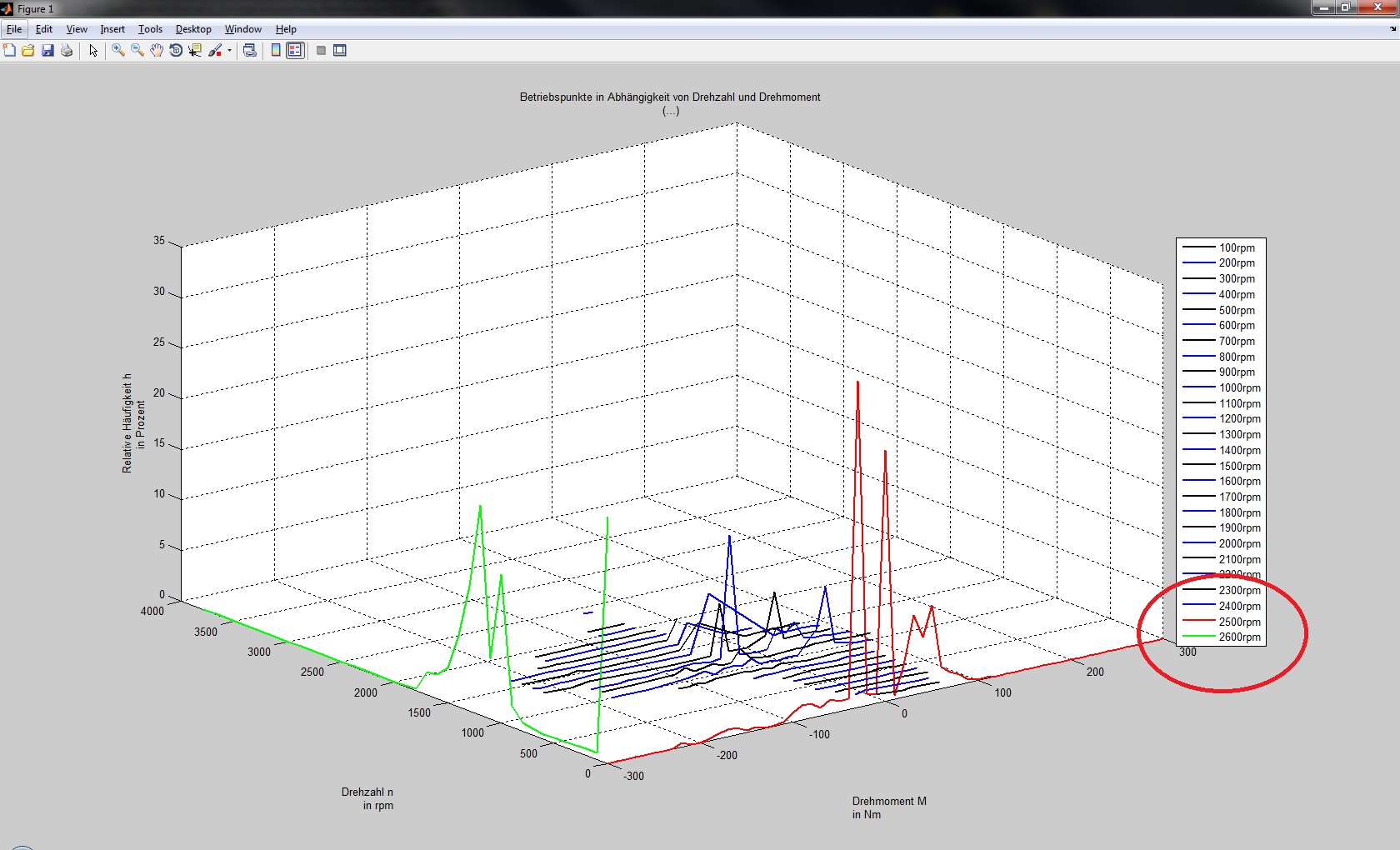The height and width of the screenshot is (850, 1400).
Task: Activate the Pan hand tool
Action: [x=157, y=51]
